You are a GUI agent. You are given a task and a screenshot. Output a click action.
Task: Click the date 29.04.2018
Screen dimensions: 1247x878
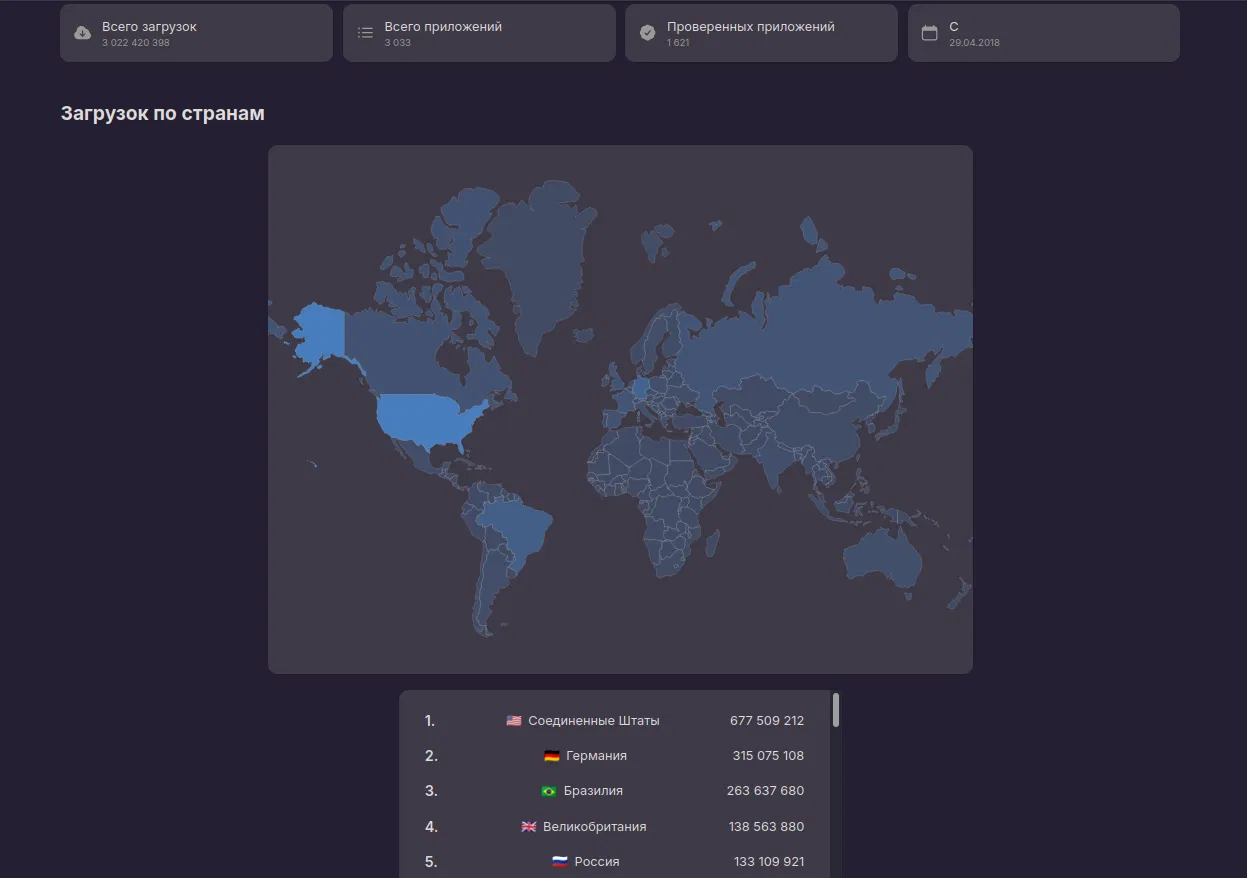tap(974, 43)
